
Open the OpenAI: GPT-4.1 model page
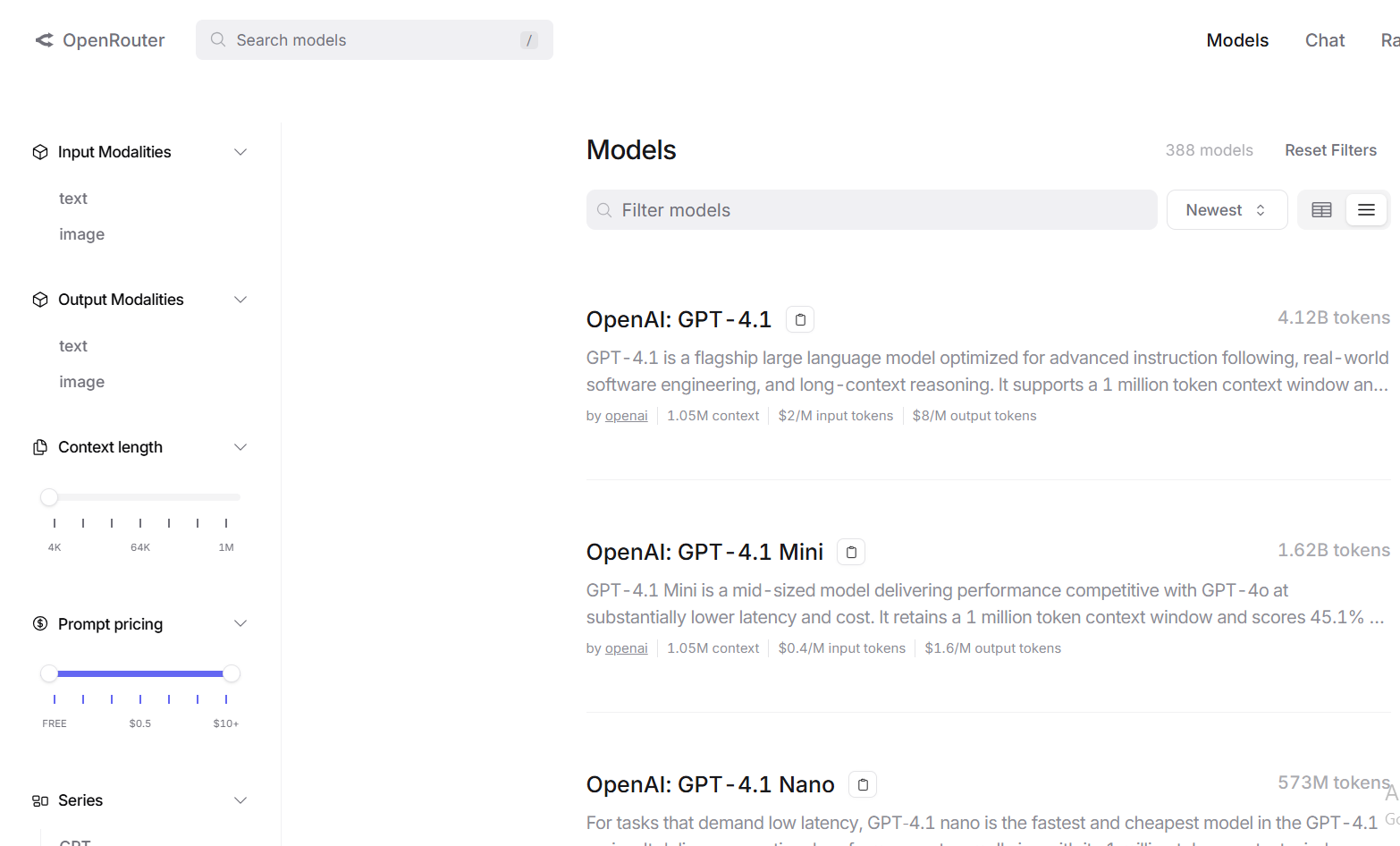tap(679, 319)
